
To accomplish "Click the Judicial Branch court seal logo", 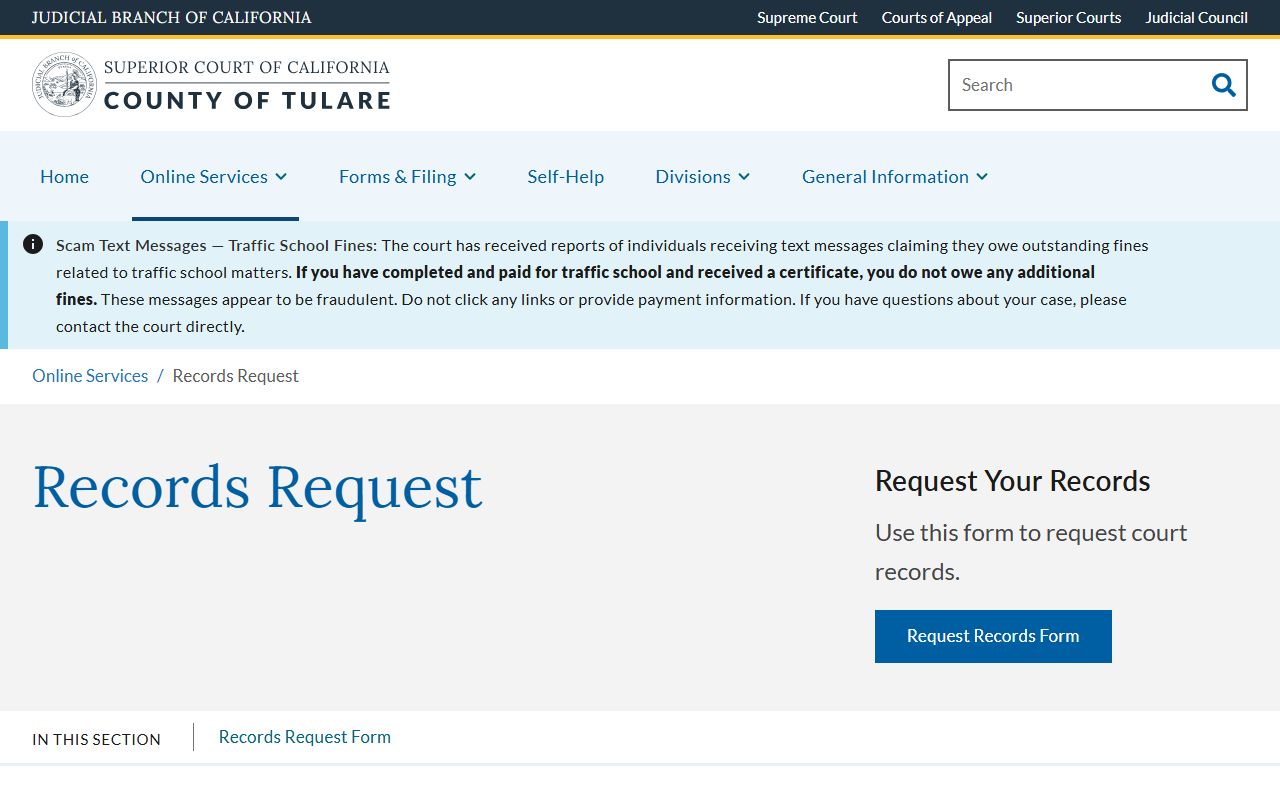I will [x=65, y=85].
